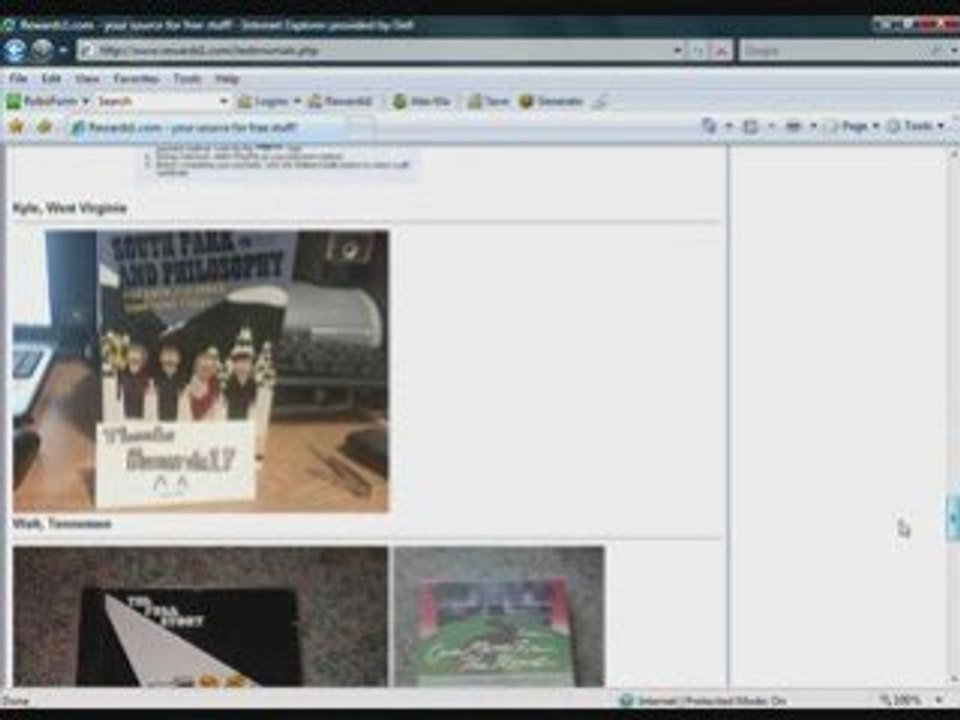960x720 pixels.
Task: Go forward with the Forward arrow button
Action: pyautogui.click(x=42, y=50)
